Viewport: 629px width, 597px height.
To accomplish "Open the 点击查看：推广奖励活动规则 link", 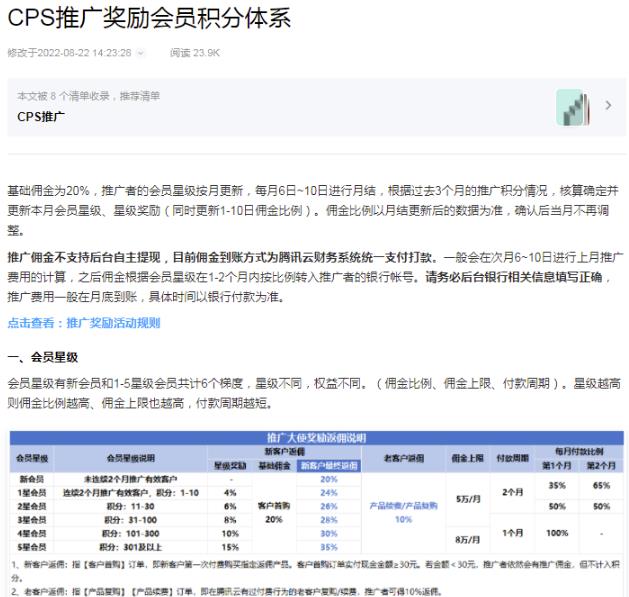I will click(83, 323).
